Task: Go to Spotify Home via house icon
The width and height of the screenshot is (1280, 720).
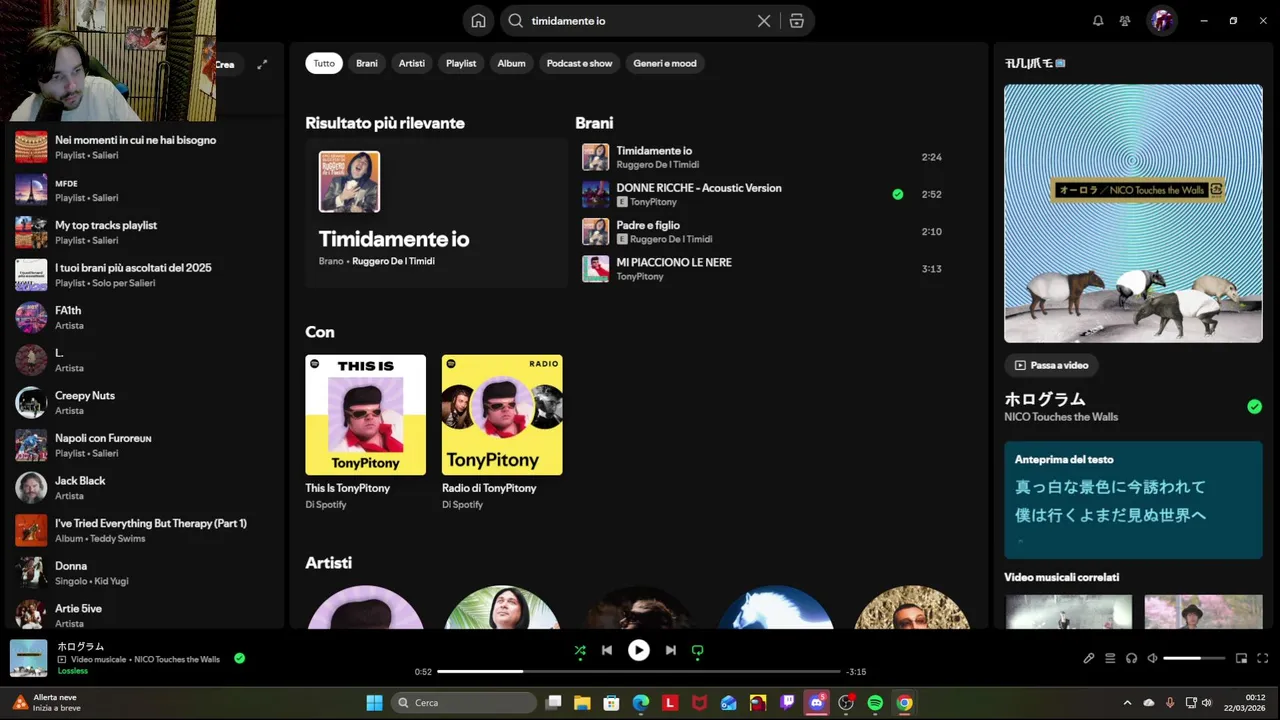Action: point(478,21)
